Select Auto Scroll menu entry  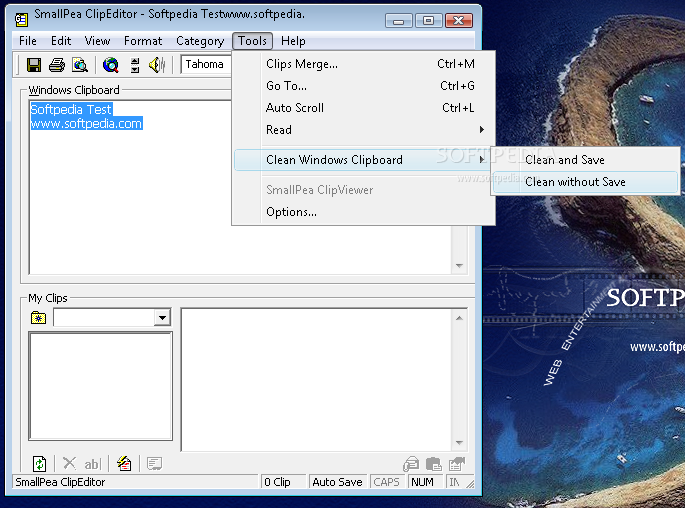364,107
